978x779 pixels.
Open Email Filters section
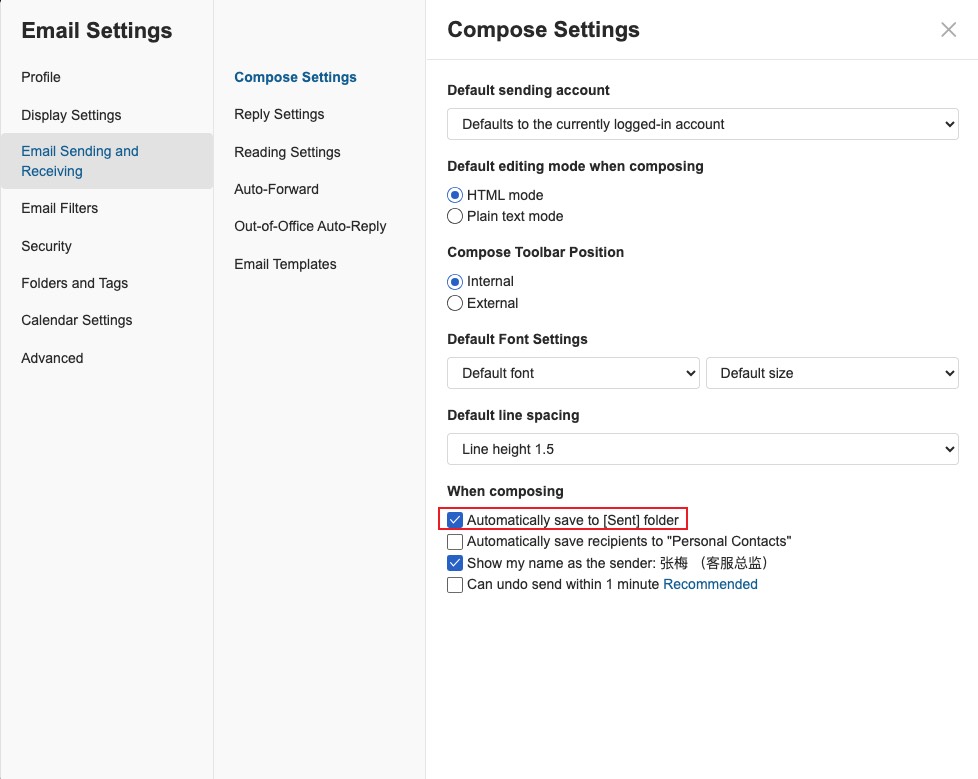[x=60, y=208]
